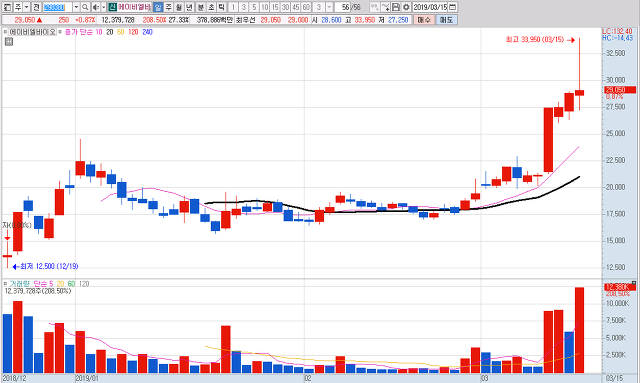The height and width of the screenshot is (383, 640).
Task: Select the 일 daily chart period
Action: point(158,7)
